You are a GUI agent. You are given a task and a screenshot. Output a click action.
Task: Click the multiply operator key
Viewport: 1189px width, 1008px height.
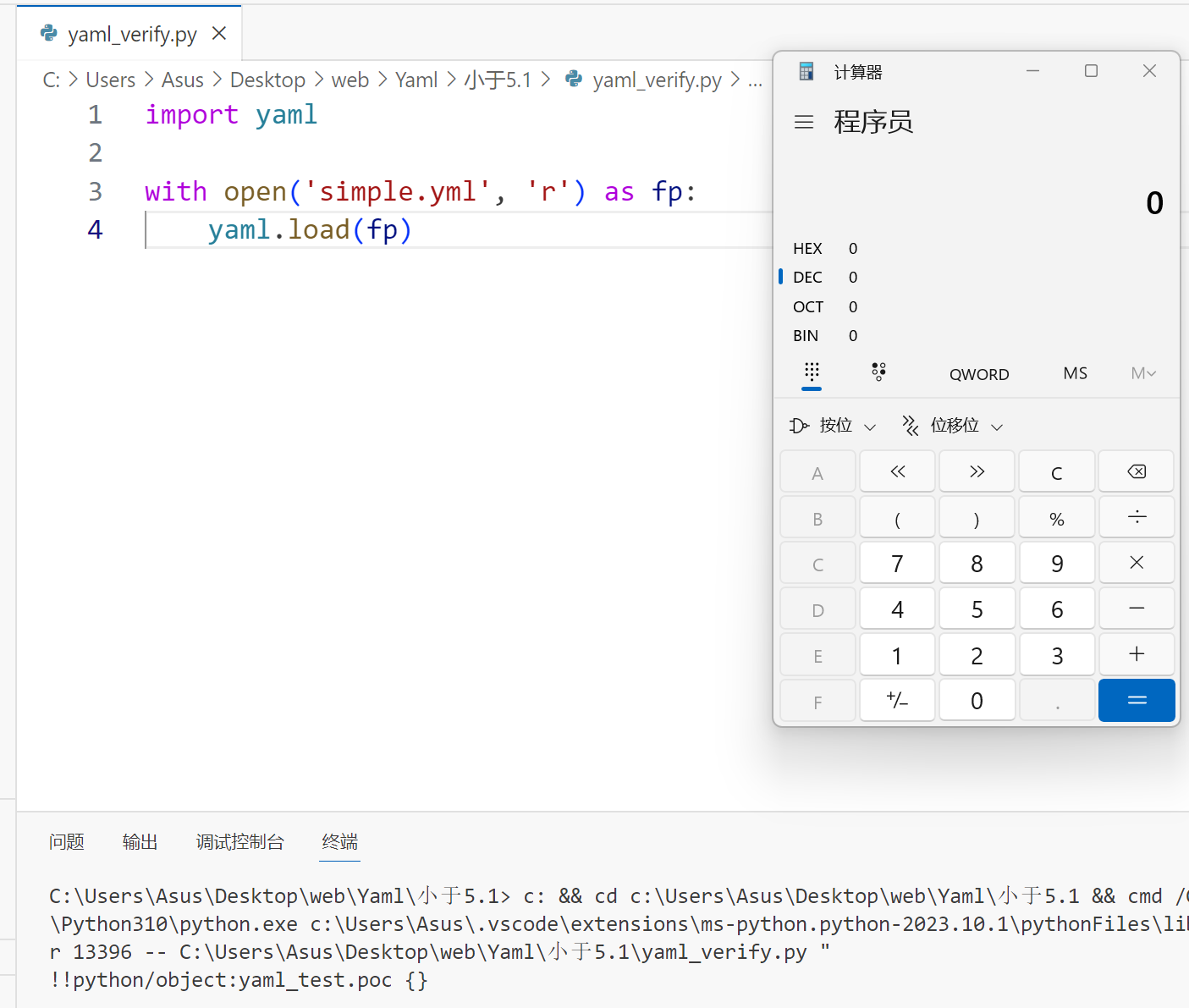click(1137, 563)
